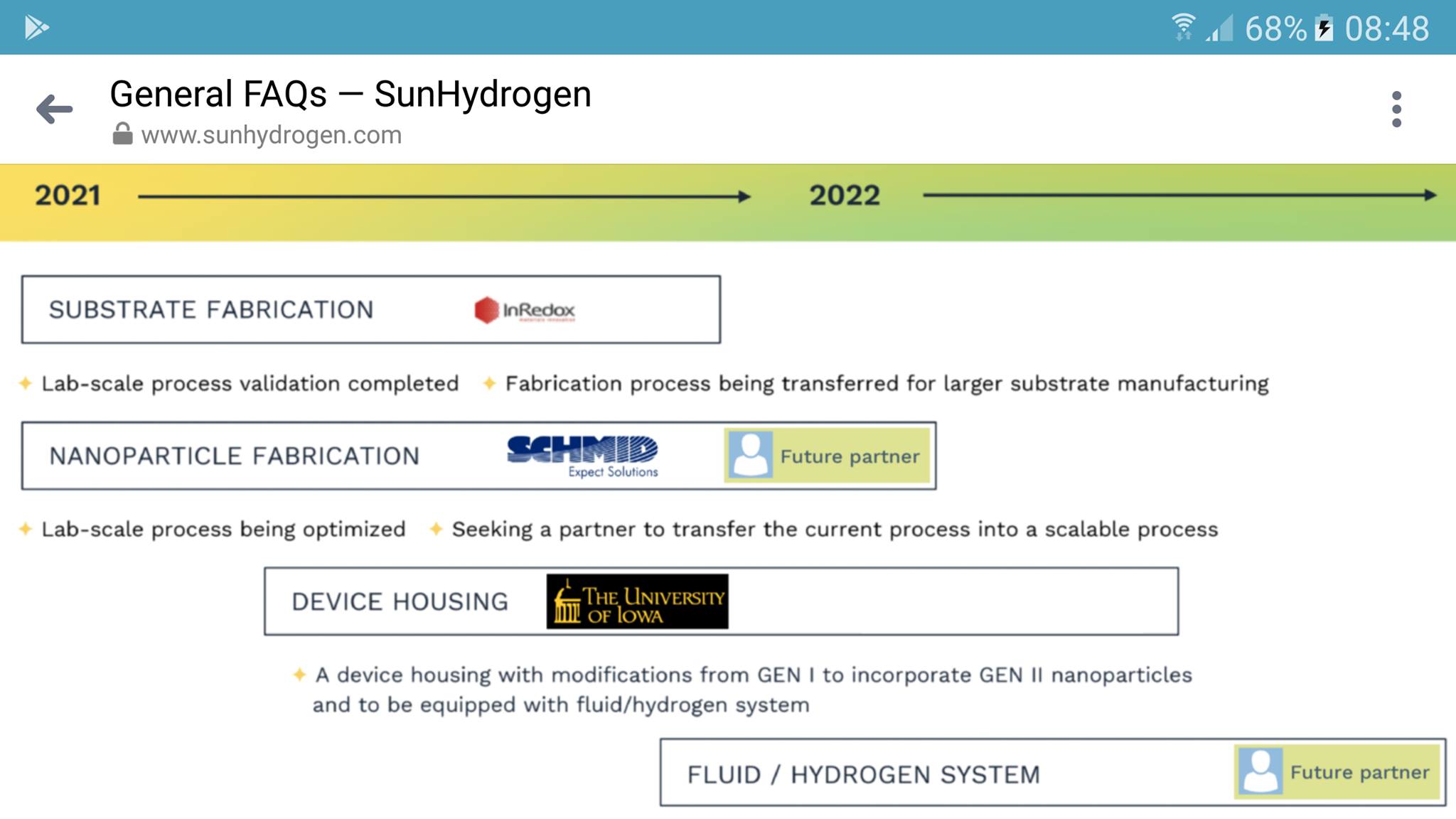The width and height of the screenshot is (1456, 819).
Task: Click the Nanoparticle Fabrication box
Action: click(x=235, y=455)
